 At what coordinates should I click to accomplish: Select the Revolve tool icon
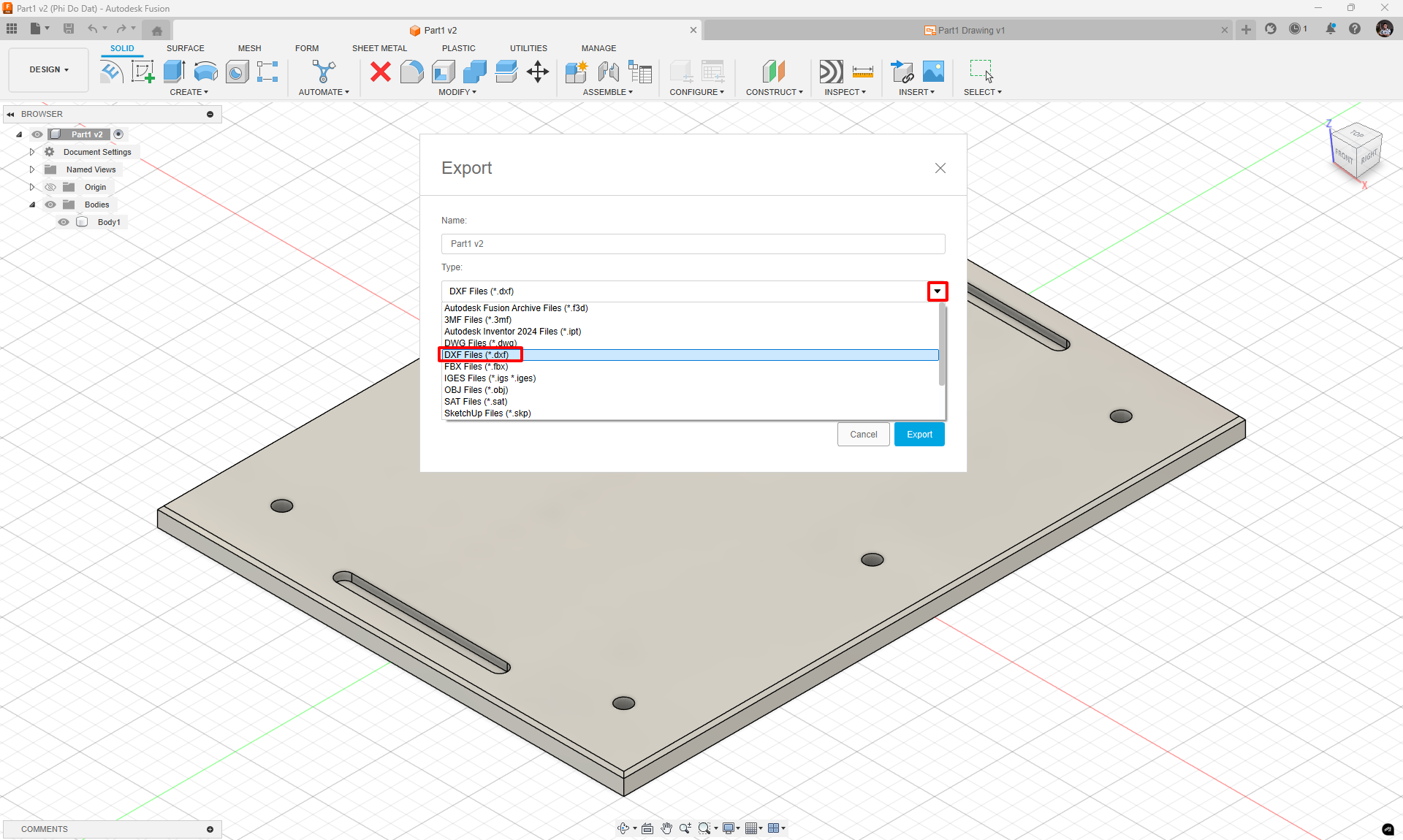(206, 72)
